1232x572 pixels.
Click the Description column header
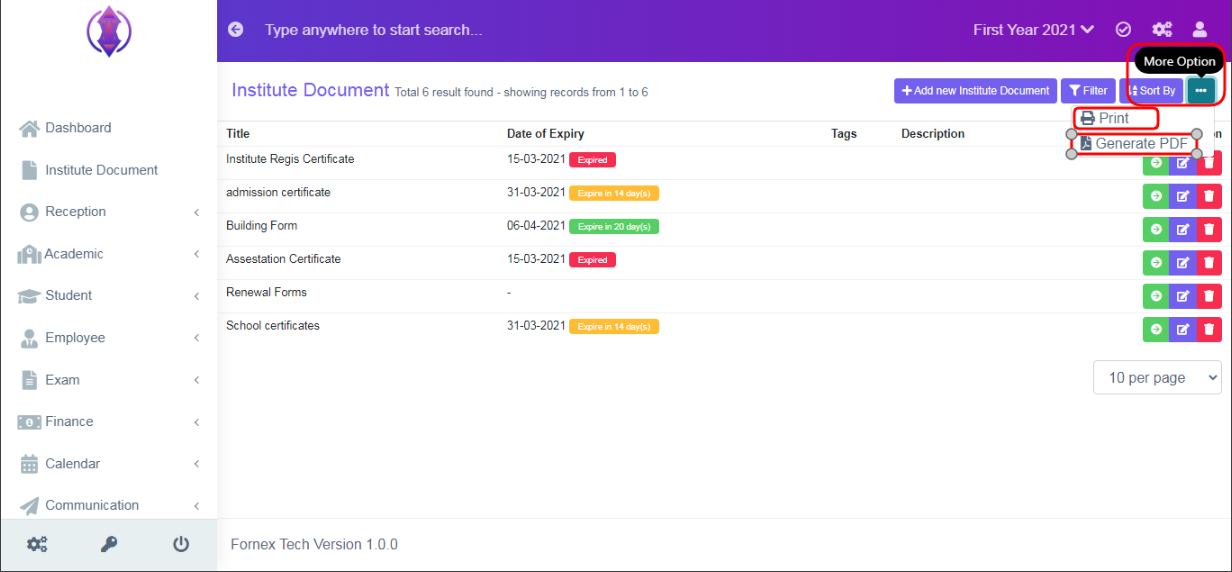pyautogui.click(x=933, y=134)
